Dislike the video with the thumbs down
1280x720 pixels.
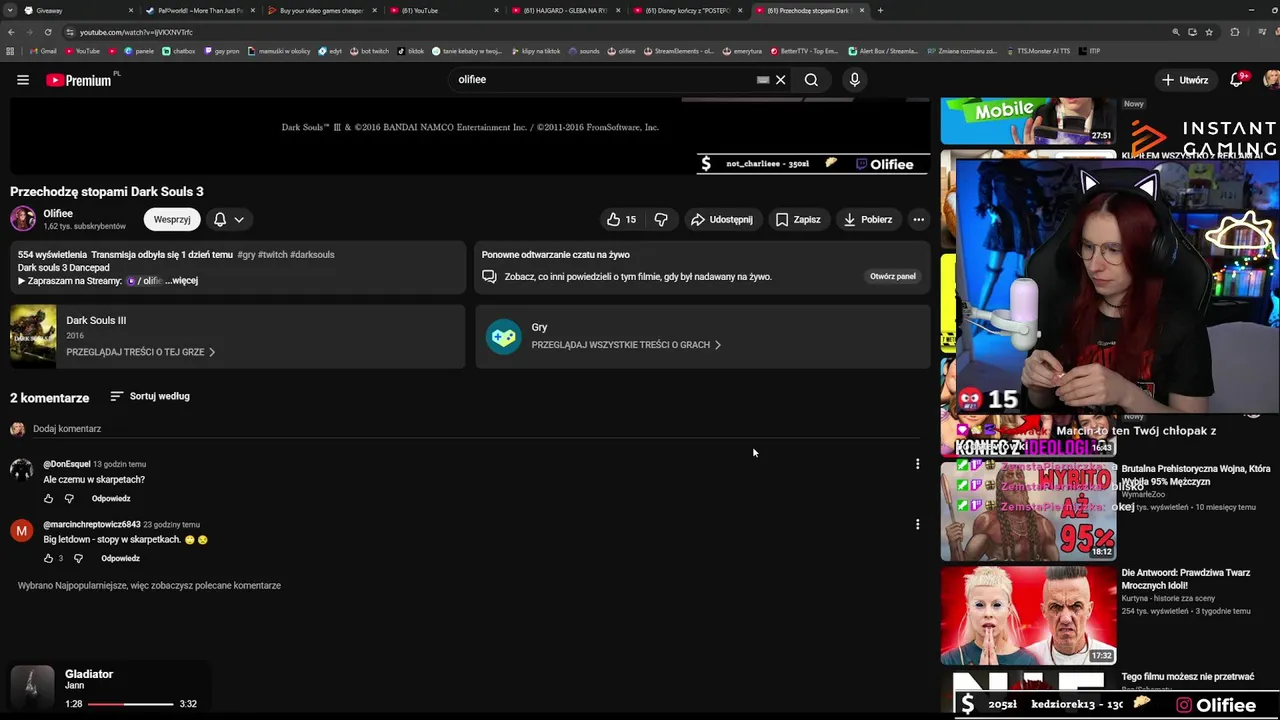tap(661, 219)
